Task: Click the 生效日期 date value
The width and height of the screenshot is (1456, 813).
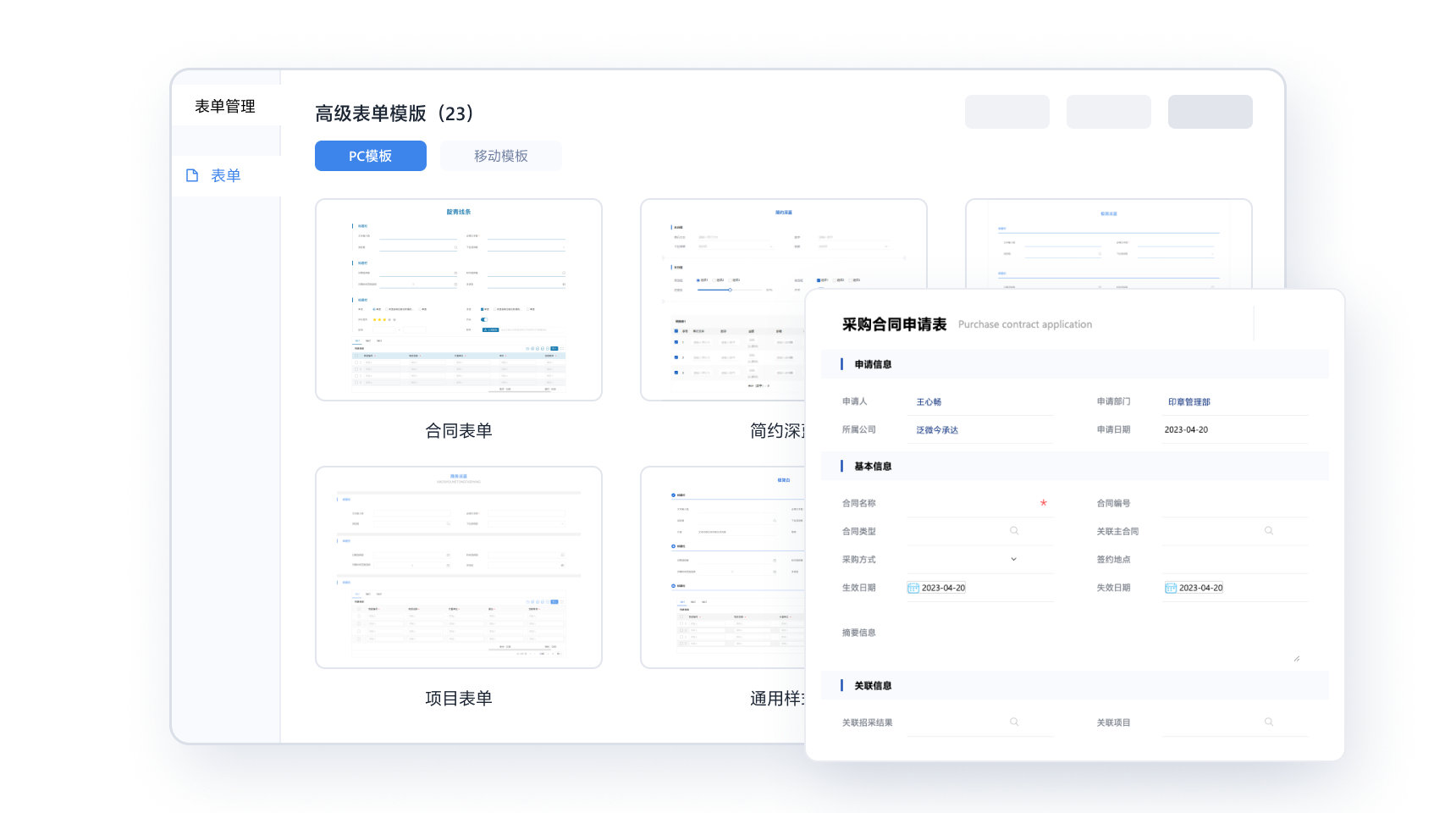Action: (943, 588)
